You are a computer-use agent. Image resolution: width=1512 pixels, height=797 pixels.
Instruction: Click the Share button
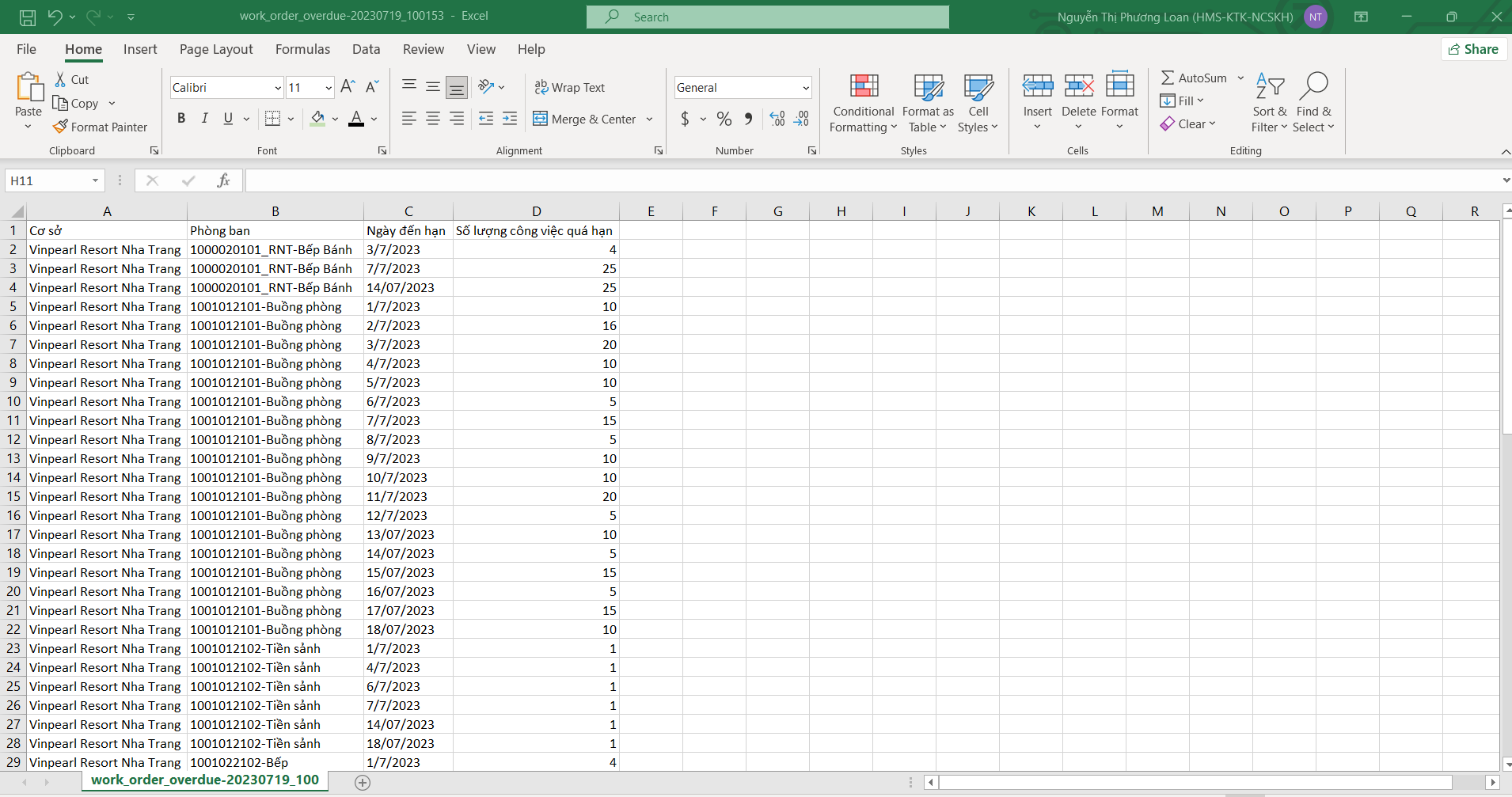tap(1473, 49)
